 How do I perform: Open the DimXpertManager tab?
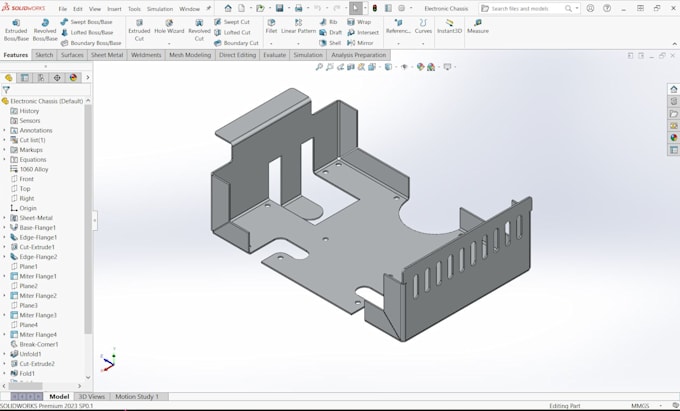(x=57, y=78)
